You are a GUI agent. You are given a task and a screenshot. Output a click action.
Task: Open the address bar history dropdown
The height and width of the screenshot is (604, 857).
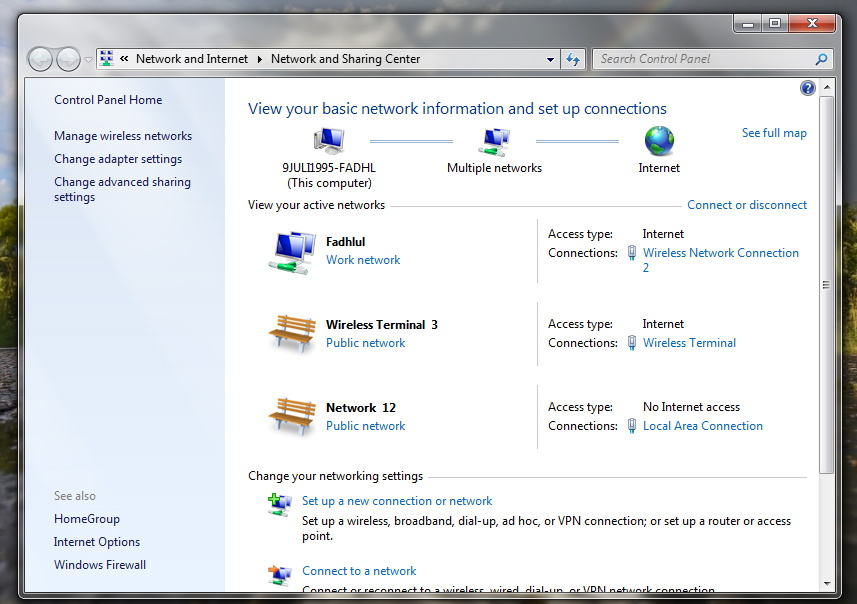(549, 59)
